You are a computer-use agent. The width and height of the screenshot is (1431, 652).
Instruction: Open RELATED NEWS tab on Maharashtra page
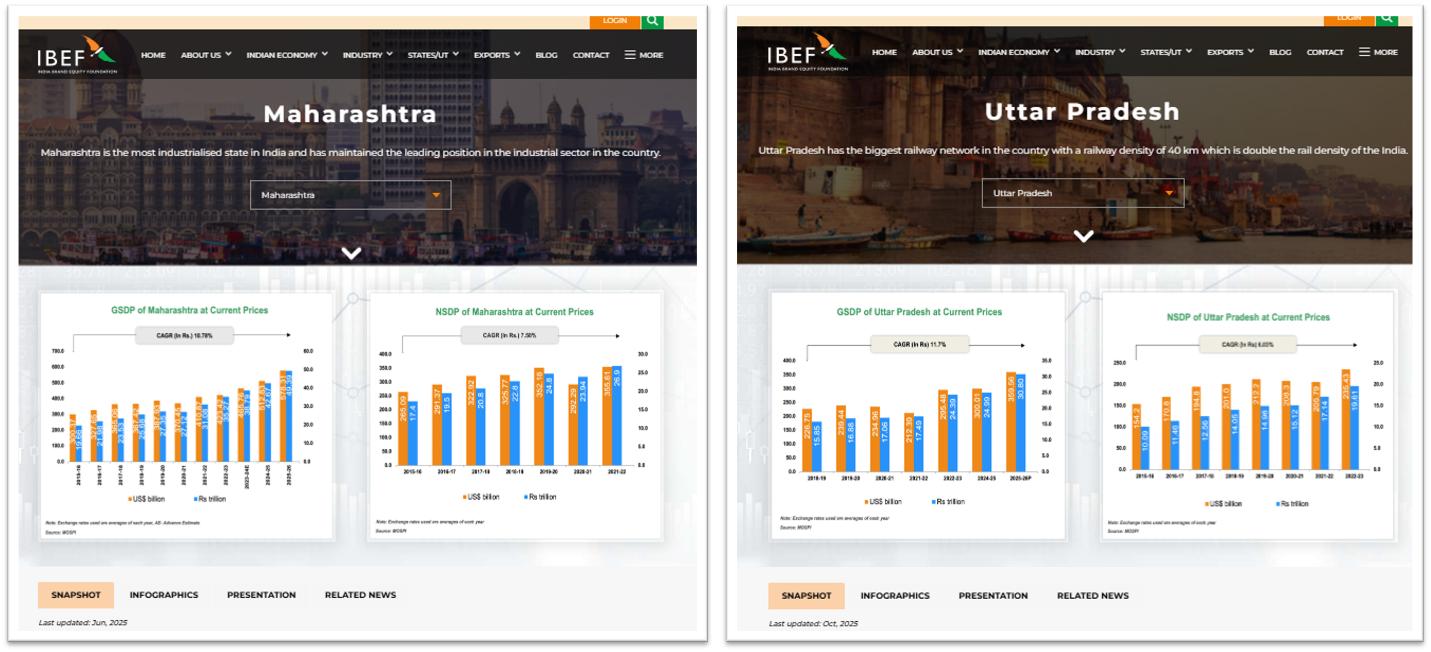coord(360,595)
